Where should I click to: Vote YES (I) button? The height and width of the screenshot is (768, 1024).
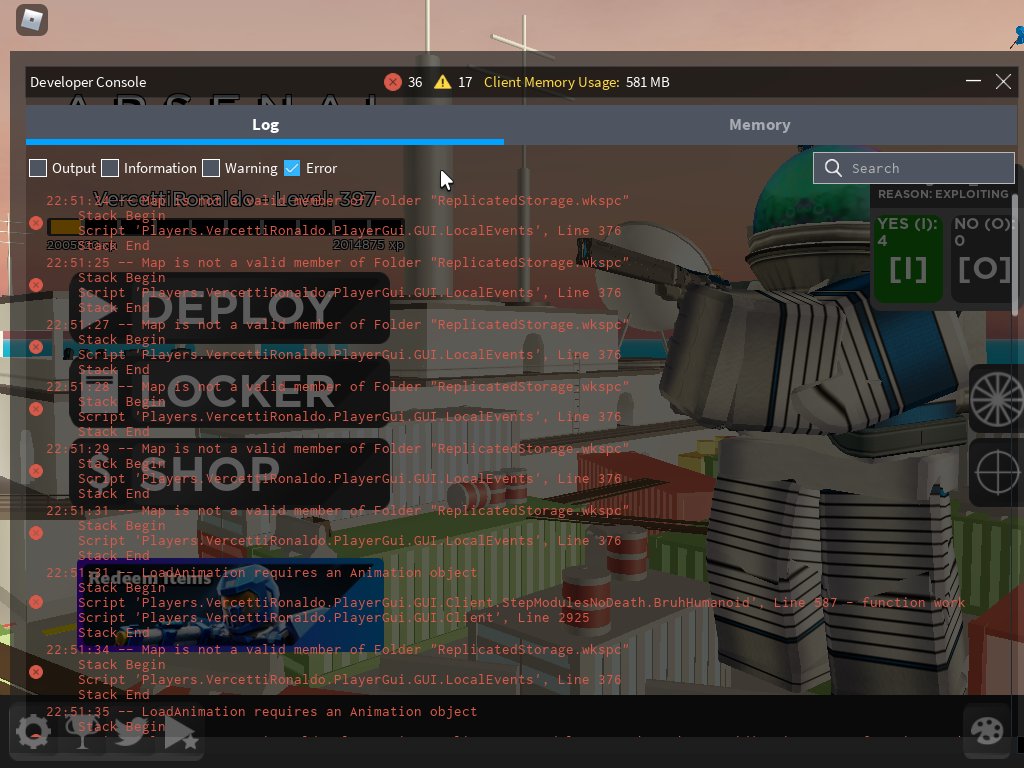(x=908, y=259)
